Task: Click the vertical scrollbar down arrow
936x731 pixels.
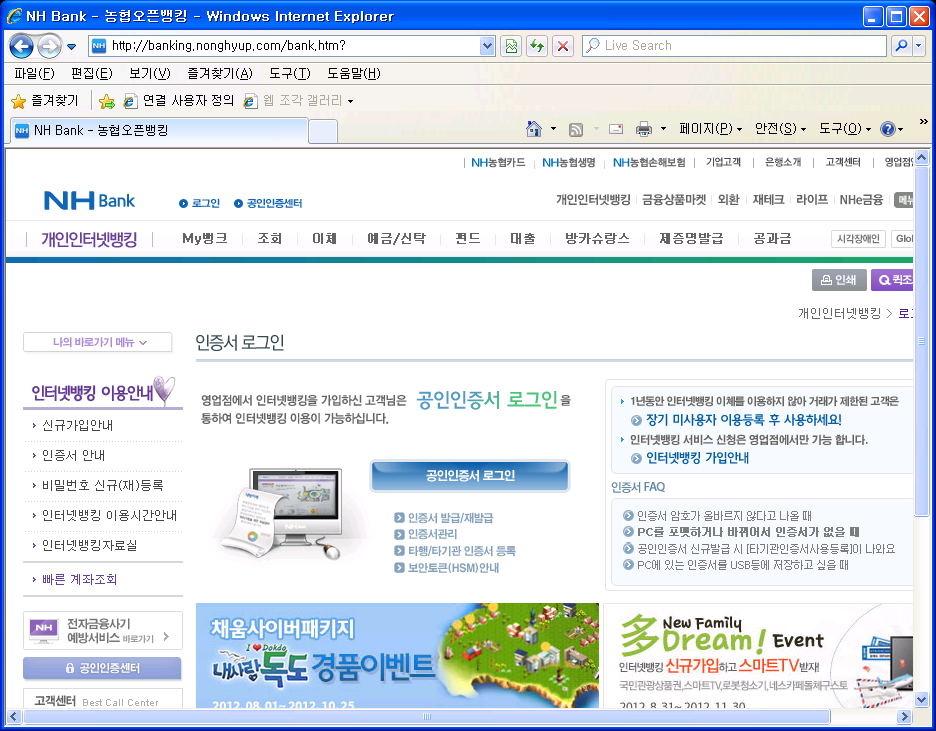Action: click(921, 699)
